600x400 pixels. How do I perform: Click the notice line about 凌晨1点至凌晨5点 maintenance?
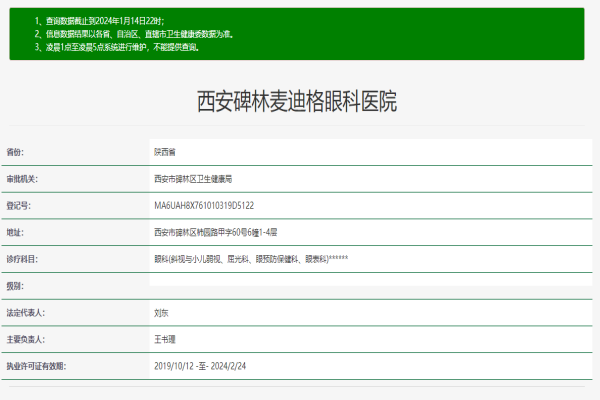point(117,47)
